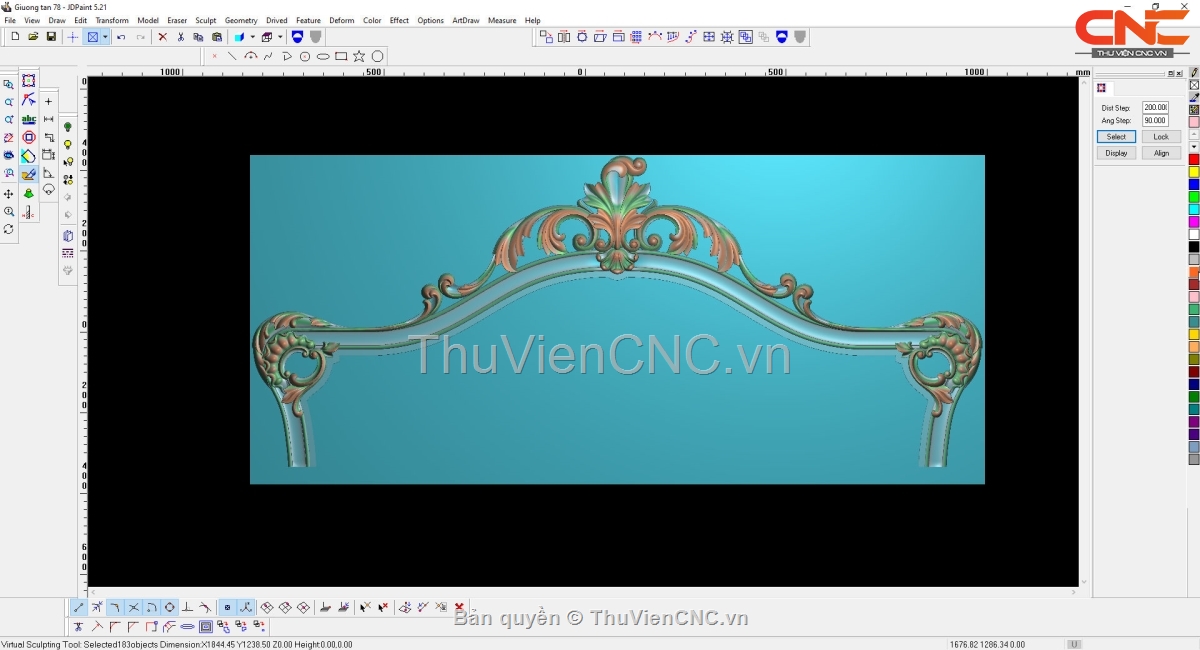Open the ArtDraw menu
The height and width of the screenshot is (650, 1200).
[x=465, y=20]
